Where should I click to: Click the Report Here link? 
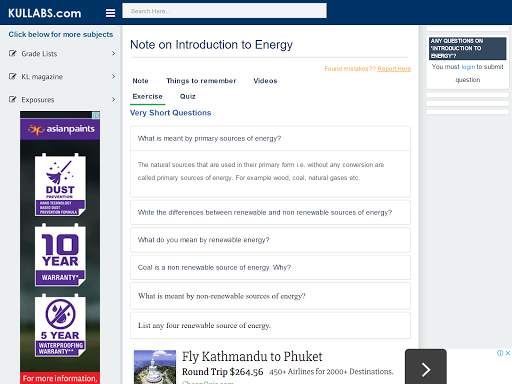[x=394, y=69]
